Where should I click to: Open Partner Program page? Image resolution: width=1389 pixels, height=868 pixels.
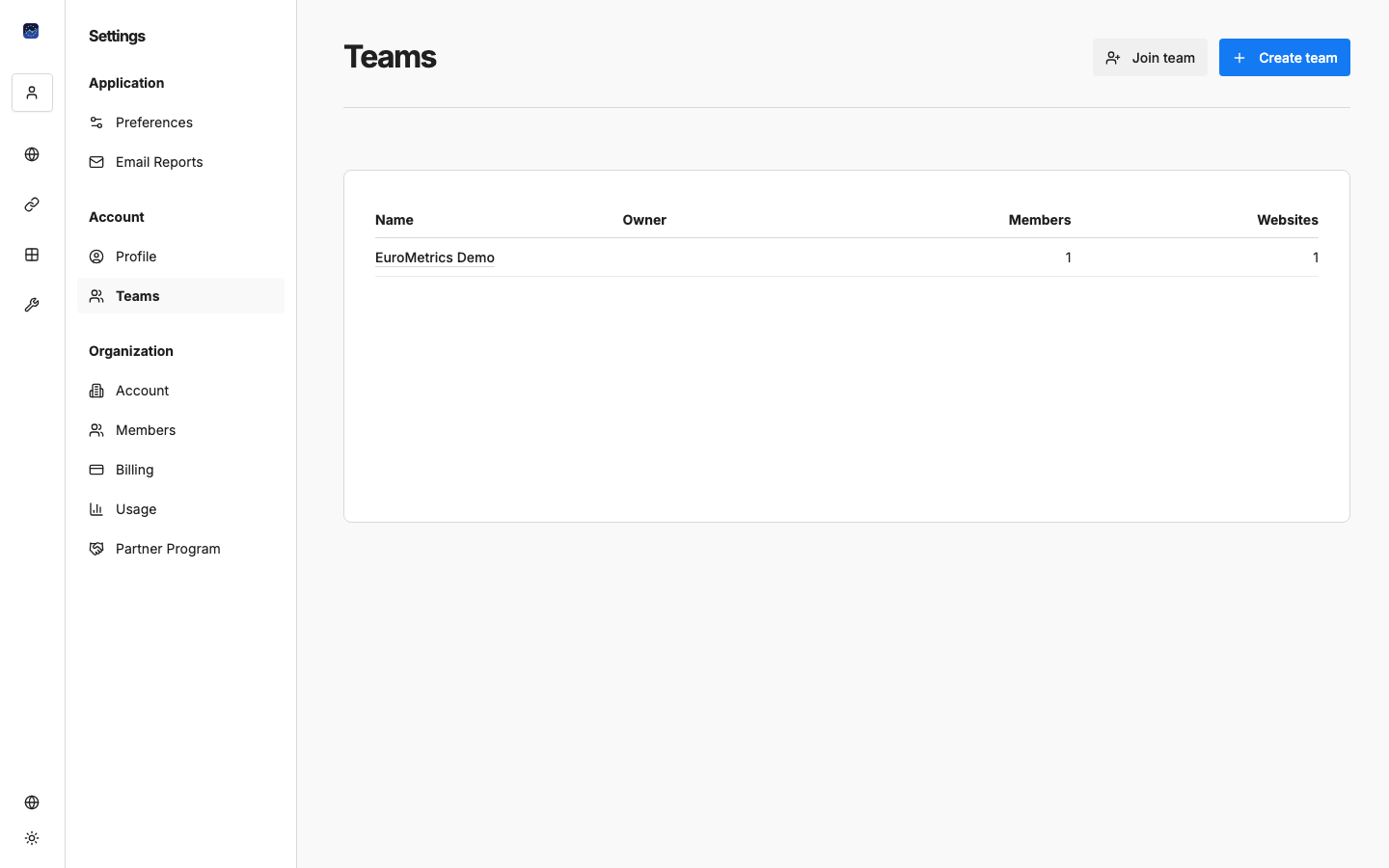(x=180, y=549)
